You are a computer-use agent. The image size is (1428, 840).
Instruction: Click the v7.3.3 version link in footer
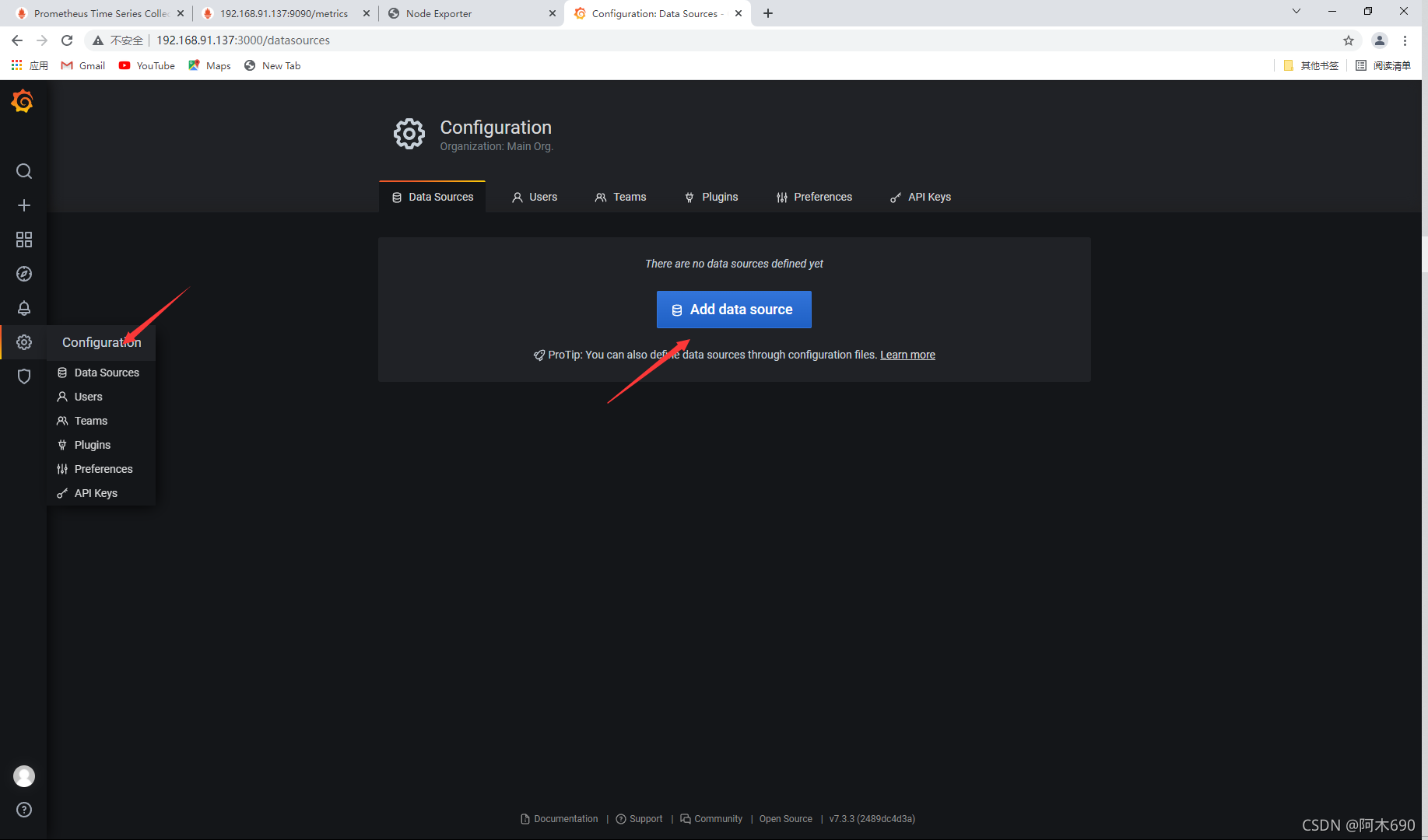[872, 819]
